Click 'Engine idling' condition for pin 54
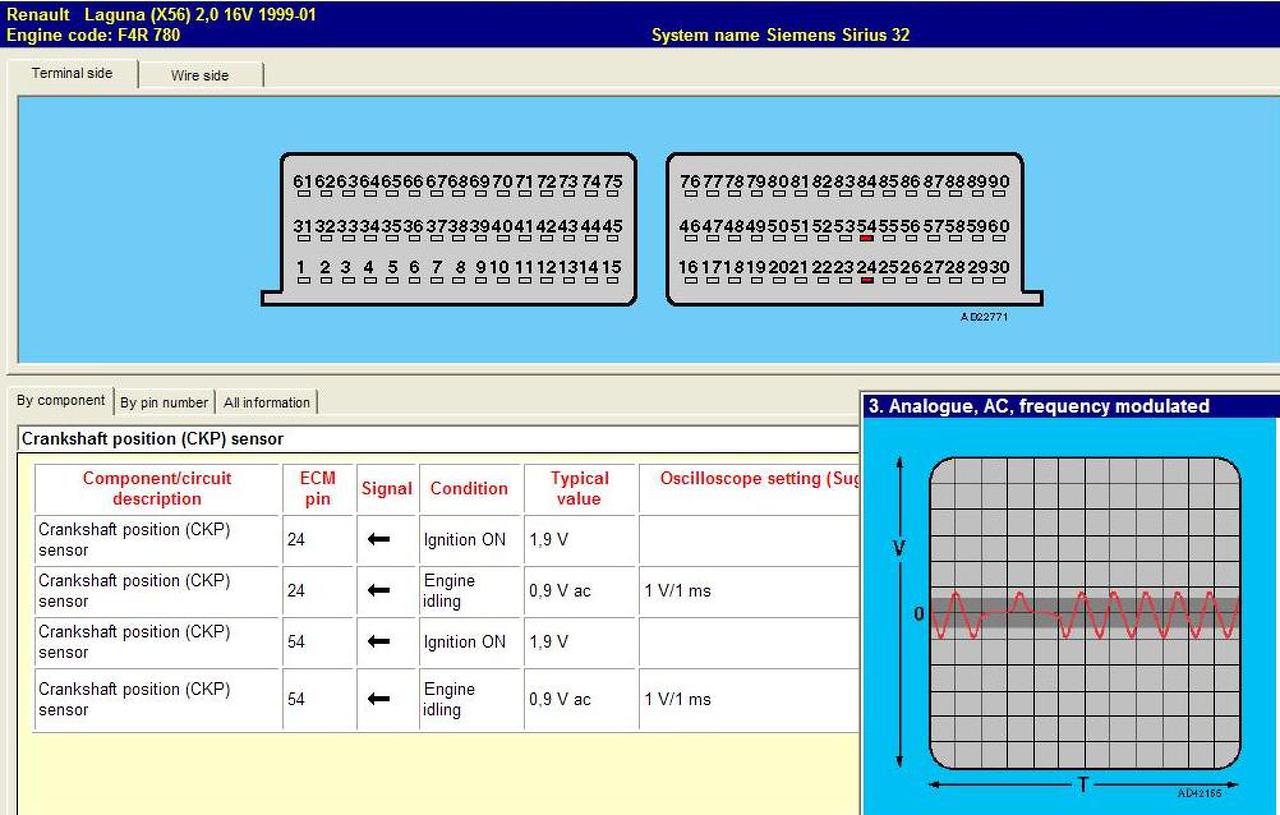1280x815 pixels. click(449, 699)
